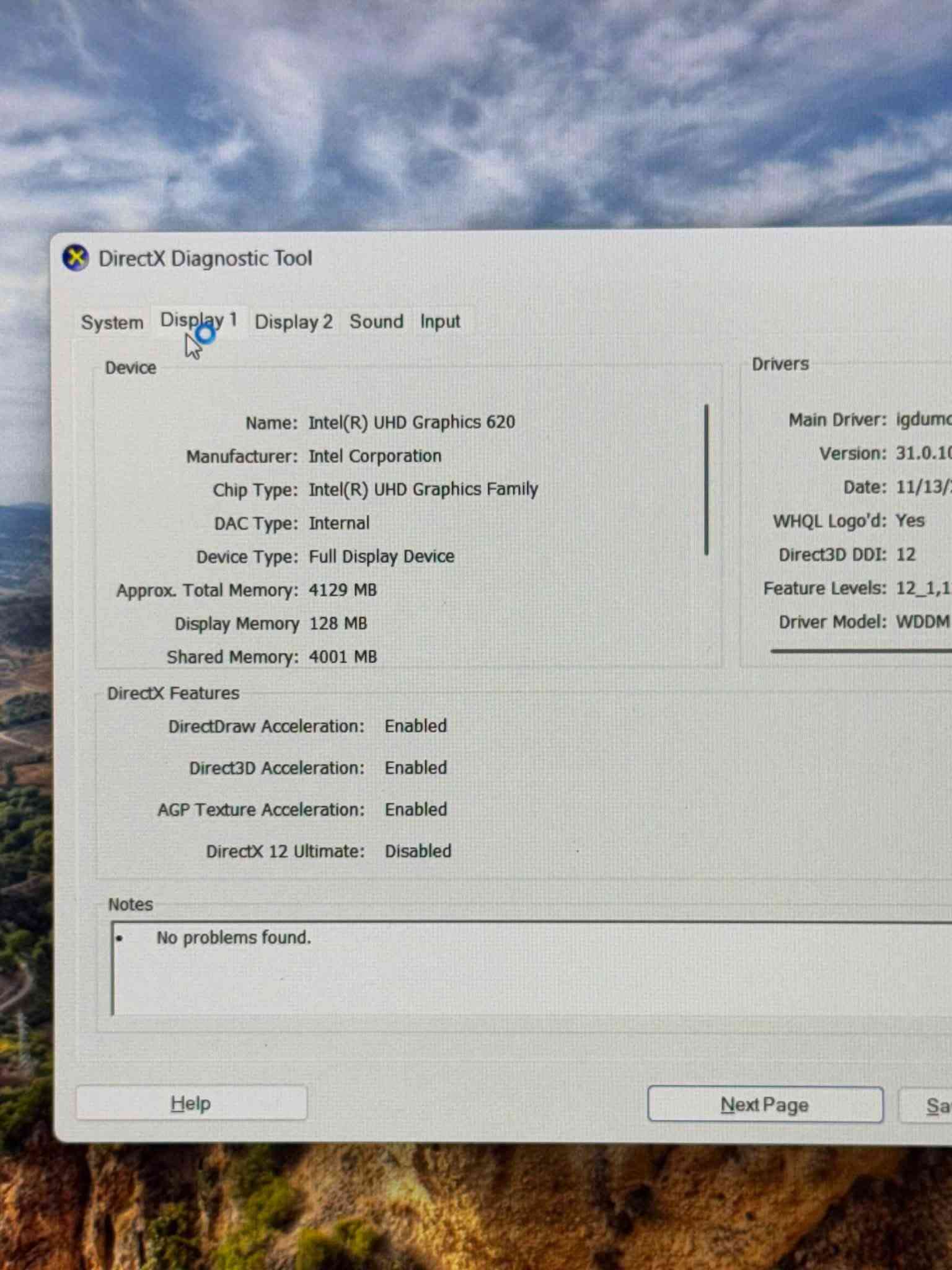The height and width of the screenshot is (1270, 952).
Task: Click the Drivers panel horizontal scrollbar
Action: tap(861, 651)
